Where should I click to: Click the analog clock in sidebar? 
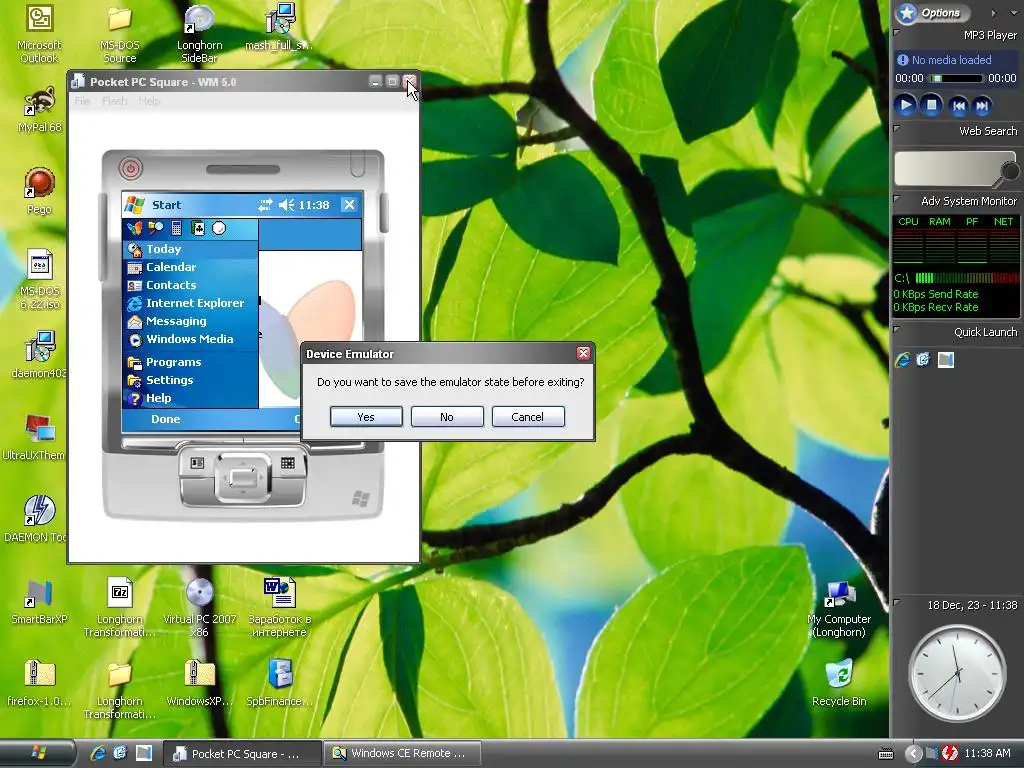(957, 673)
